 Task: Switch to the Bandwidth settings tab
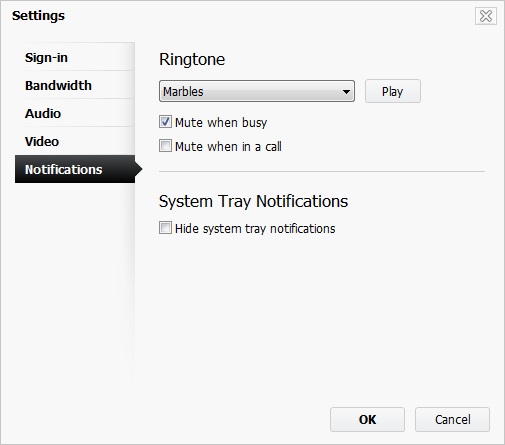coord(75,85)
